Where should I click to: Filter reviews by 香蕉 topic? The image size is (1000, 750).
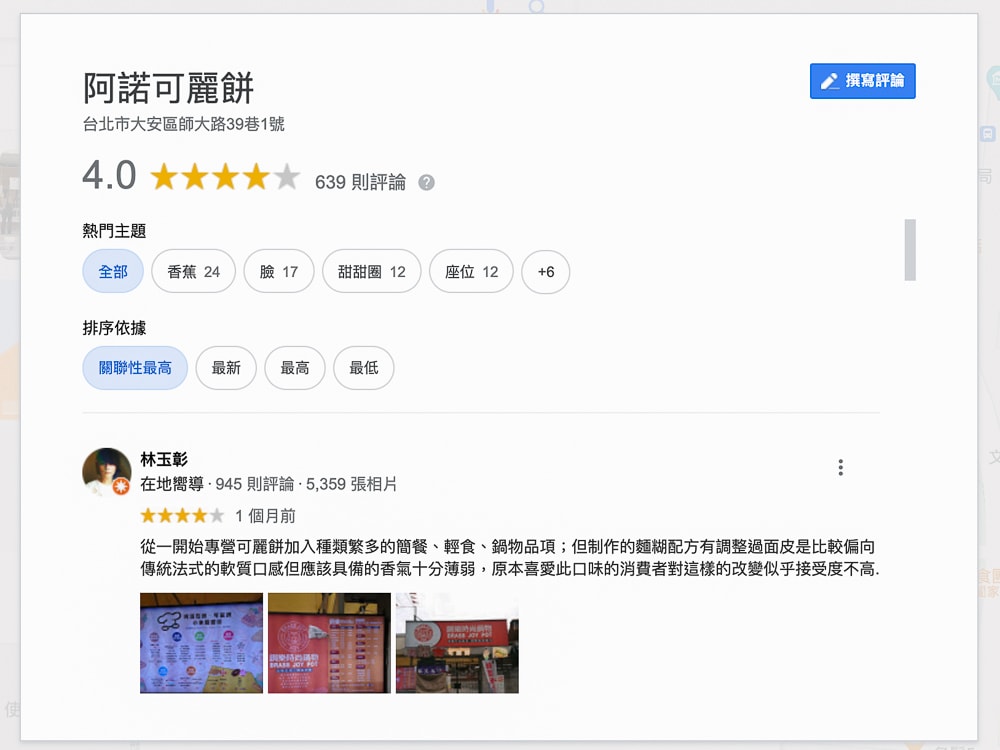pyautogui.click(x=193, y=271)
